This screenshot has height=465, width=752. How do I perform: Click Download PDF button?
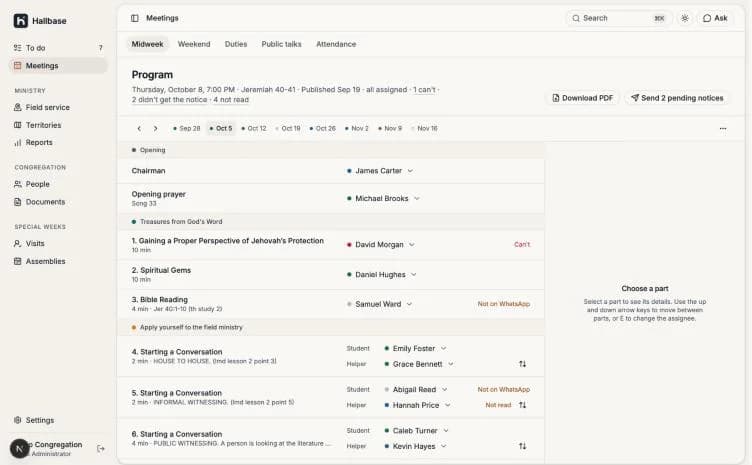(x=582, y=98)
